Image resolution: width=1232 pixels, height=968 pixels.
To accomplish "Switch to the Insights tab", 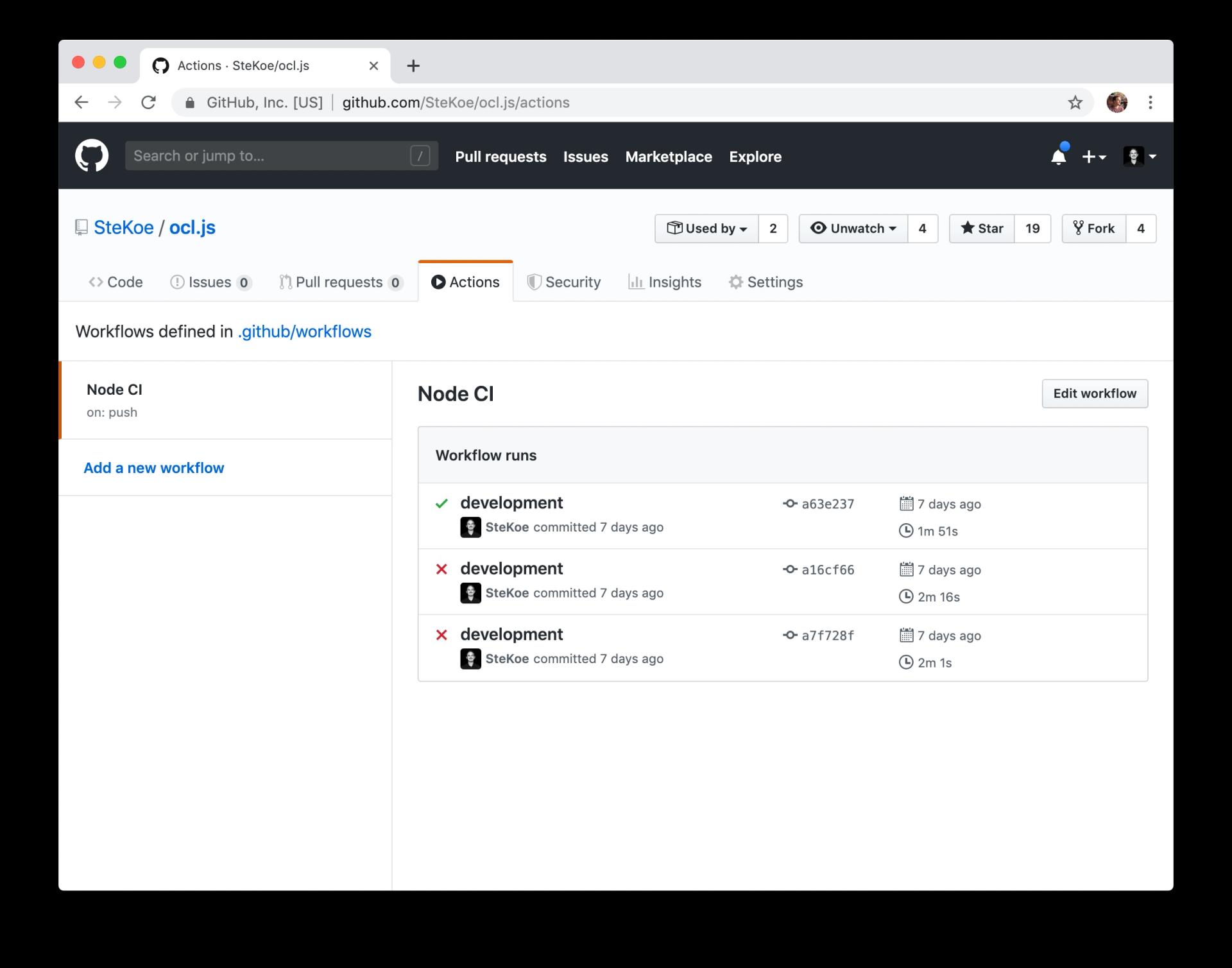I will click(x=664, y=282).
